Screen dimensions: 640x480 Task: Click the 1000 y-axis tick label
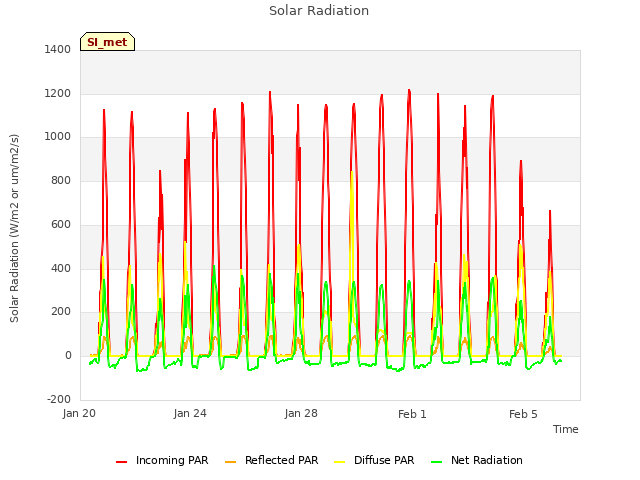58,137
